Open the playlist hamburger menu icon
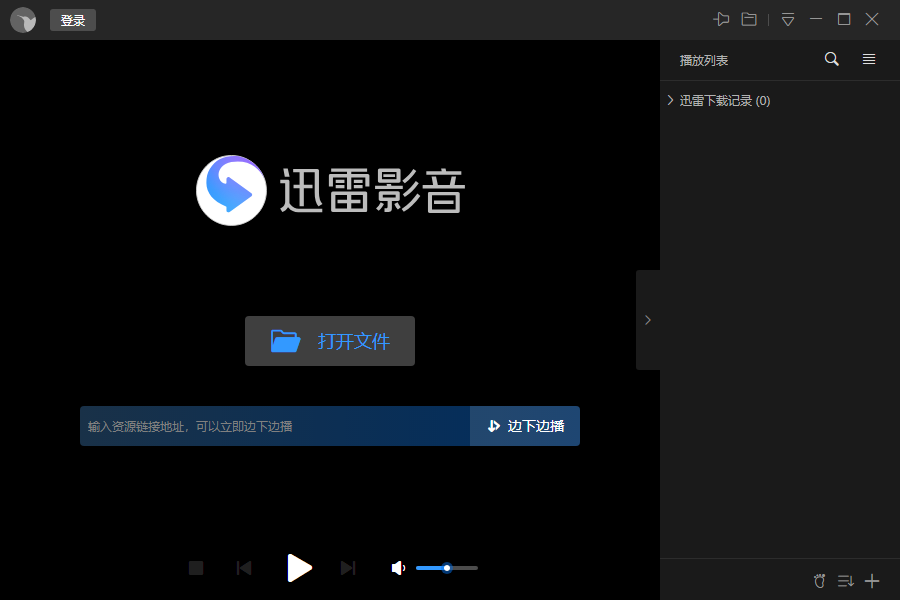 click(x=868, y=59)
